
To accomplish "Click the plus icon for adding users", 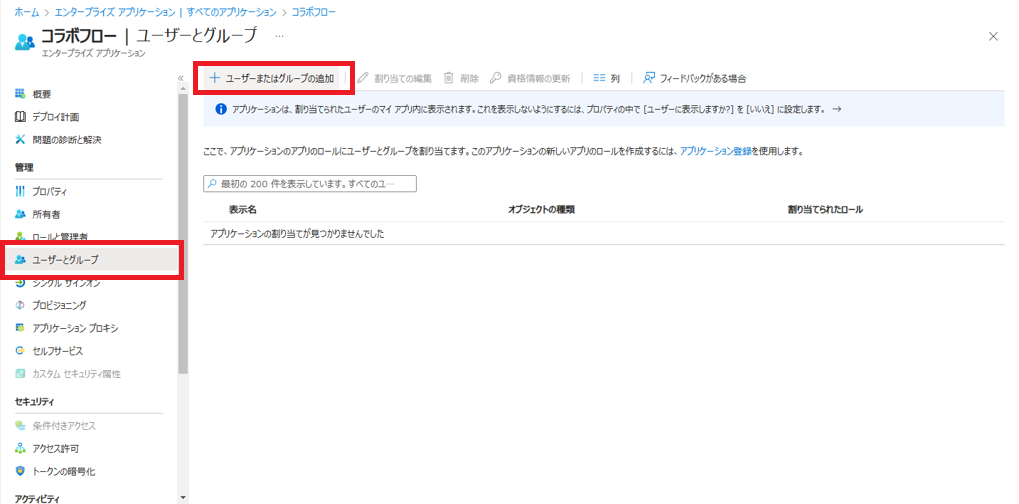I will tap(214, 78).
